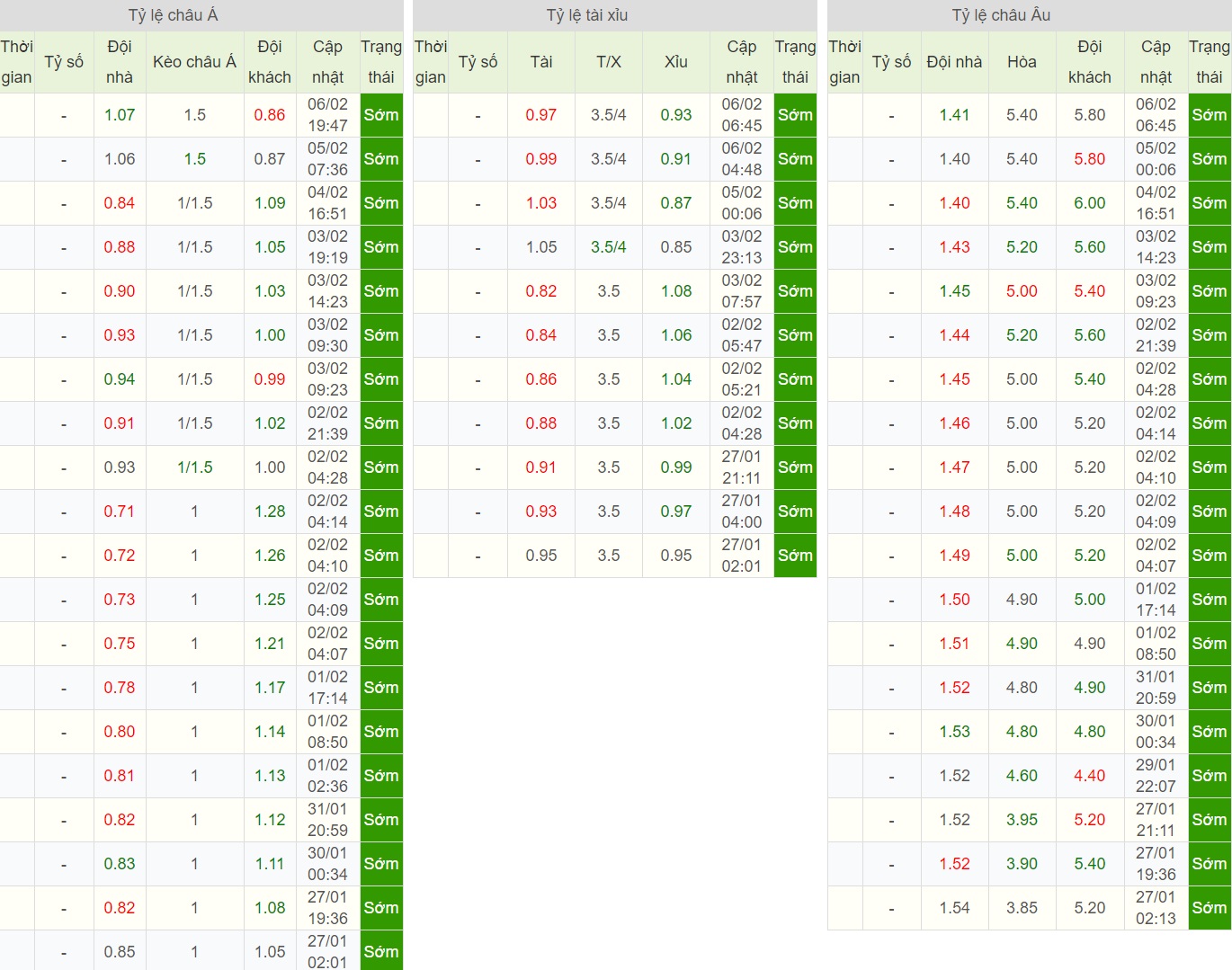Select away odds 1.17 in châu Á table
The height and width of the screenshot is (970, 1232).
[270, 688]
